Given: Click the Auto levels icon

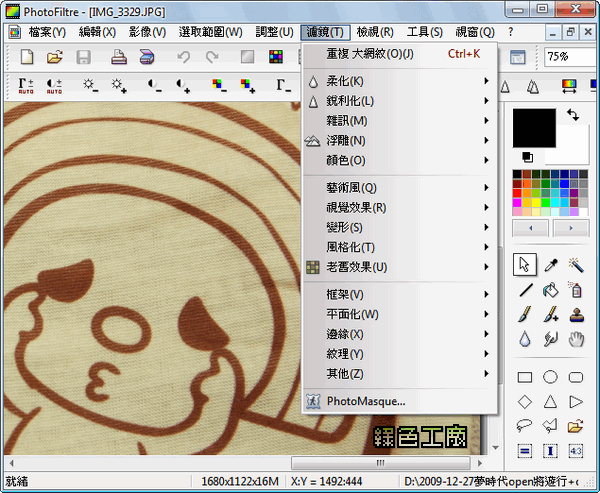Looking at the screenshot, I should pos(26,86).
